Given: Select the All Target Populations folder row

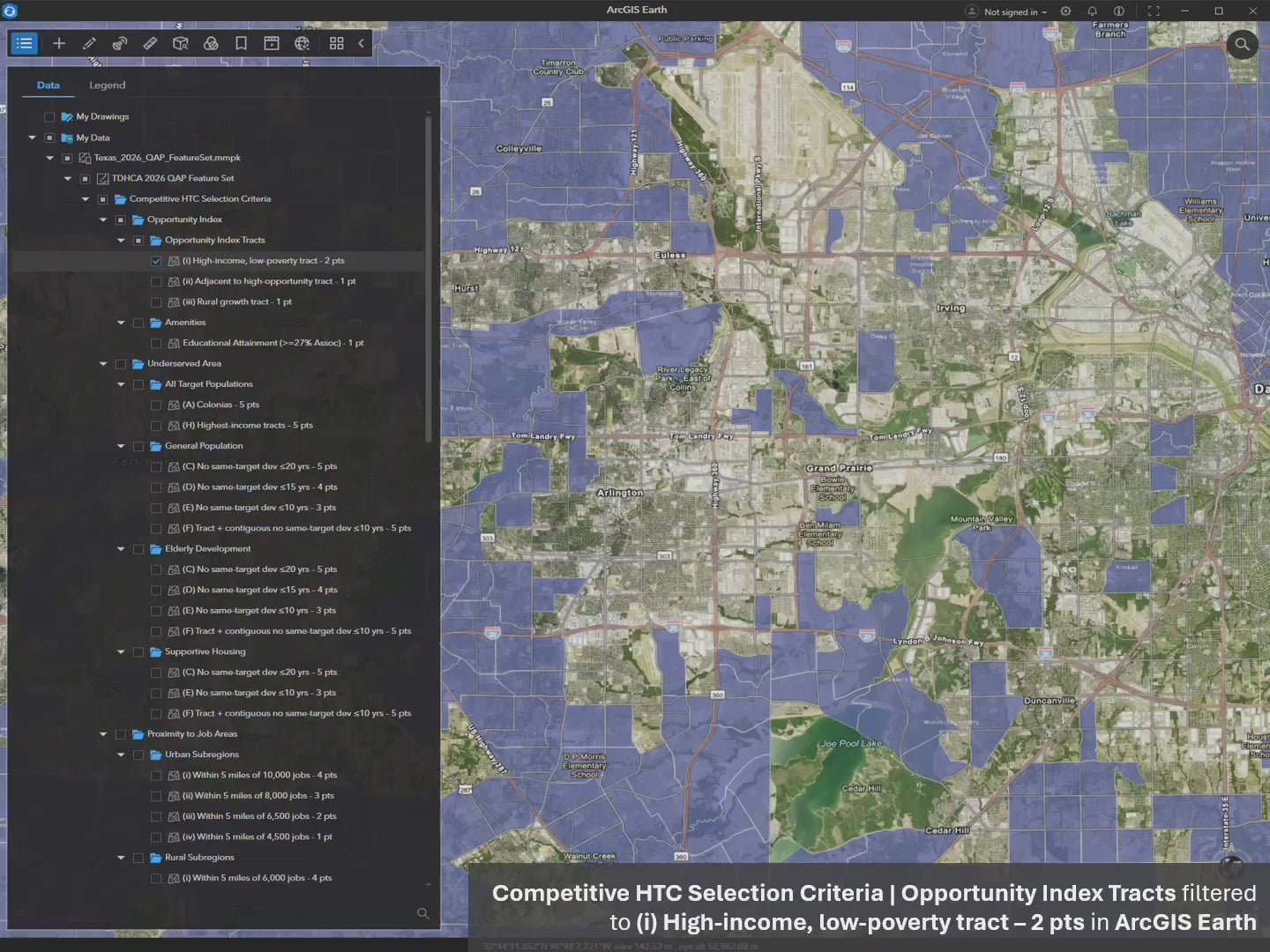Looking at the screenshot, I should 219,384.
